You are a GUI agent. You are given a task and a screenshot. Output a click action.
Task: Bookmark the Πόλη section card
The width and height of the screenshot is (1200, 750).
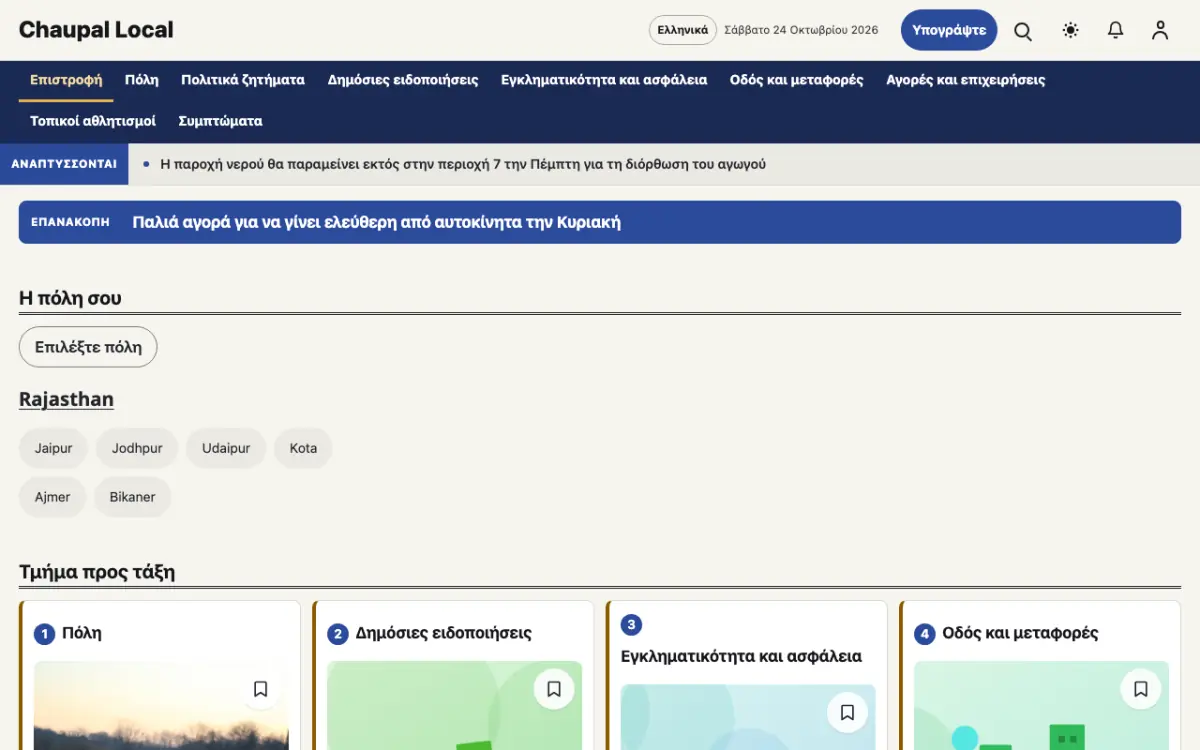[260, 689]
